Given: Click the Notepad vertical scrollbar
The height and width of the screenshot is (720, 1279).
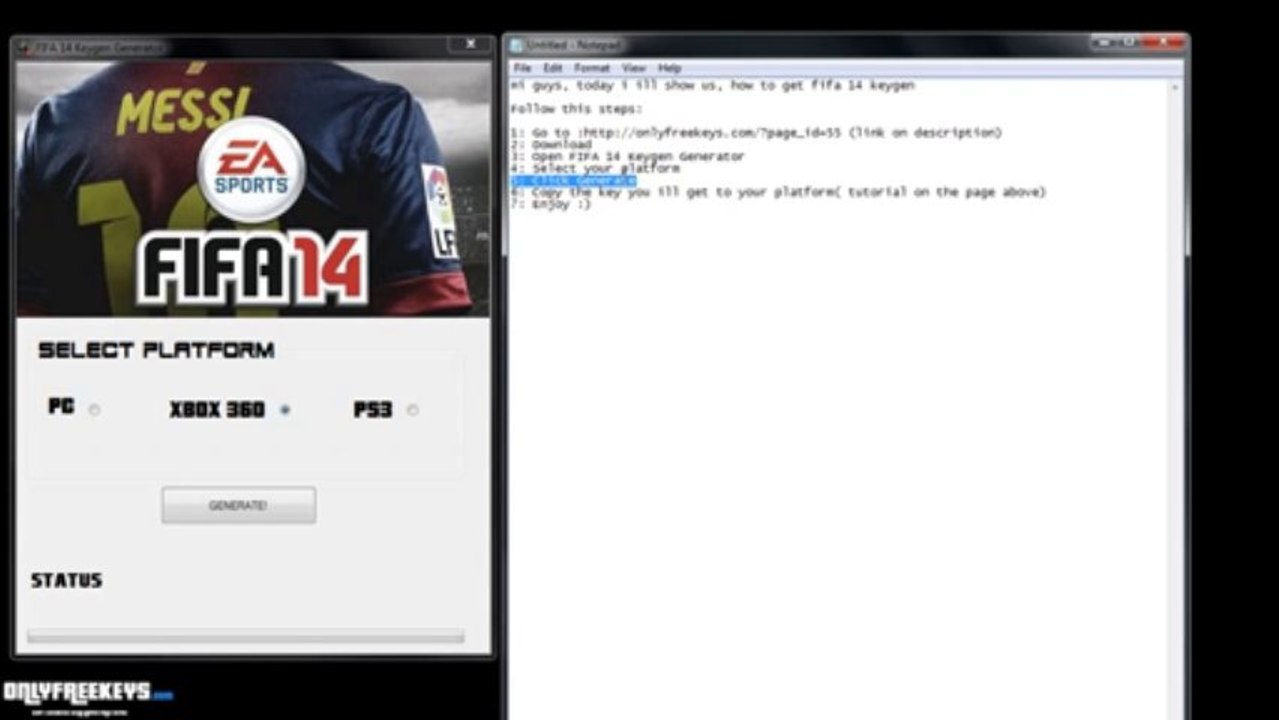Looking at the screenshot, I should (1175, 399).
